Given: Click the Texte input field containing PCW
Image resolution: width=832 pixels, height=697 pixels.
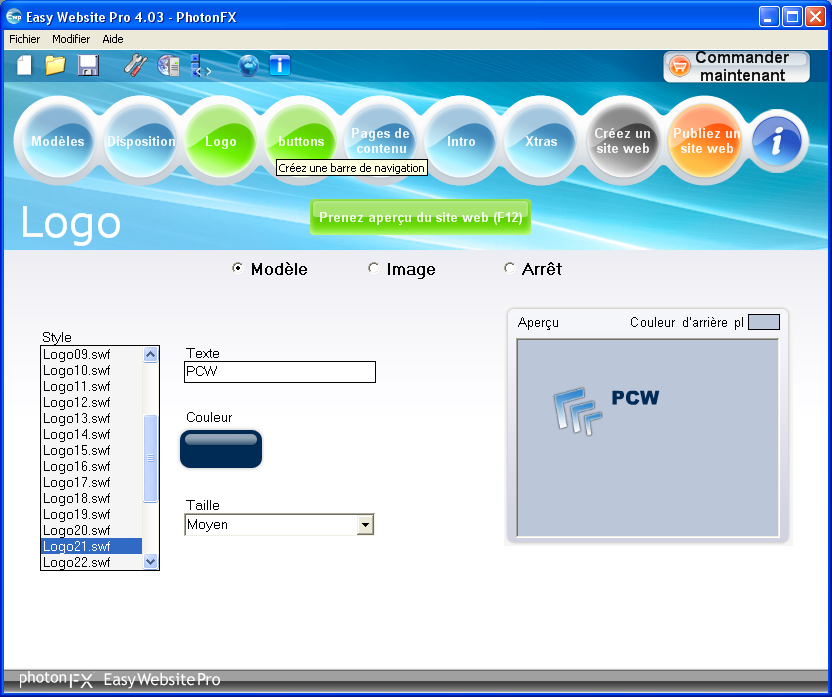Looking at the screenshot, I should click(x=280, y=372).
